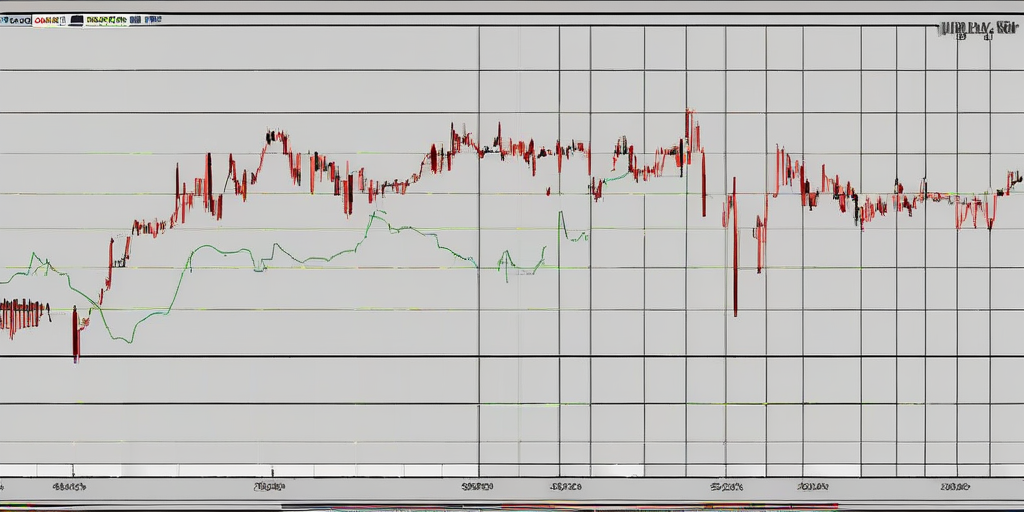Click the first x-axis date label on left
Screen dimensions: 1024x512
(x=68, y=487)
